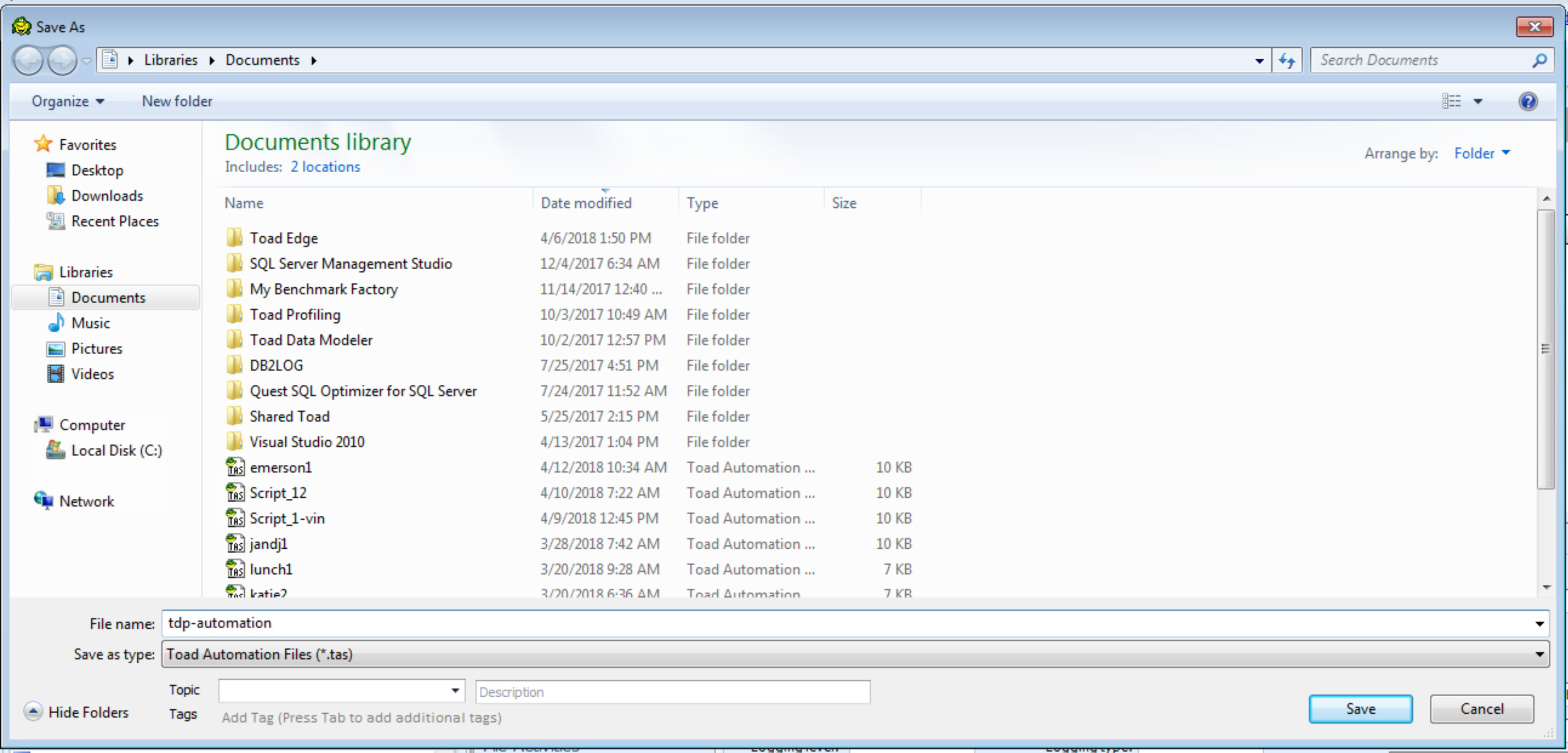Select Visual Studio 2010 folder icon
Screen dimensions: 1568x753
235,442
